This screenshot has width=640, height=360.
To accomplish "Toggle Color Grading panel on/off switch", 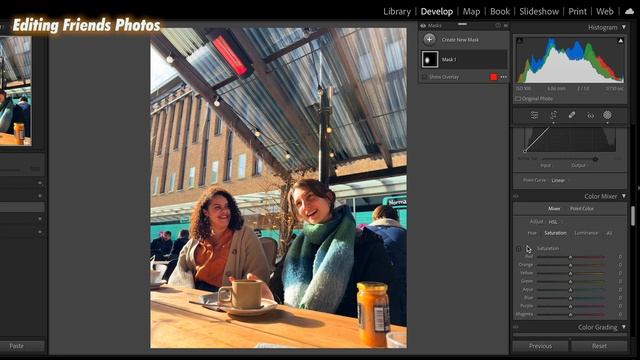I will point(516,327).
